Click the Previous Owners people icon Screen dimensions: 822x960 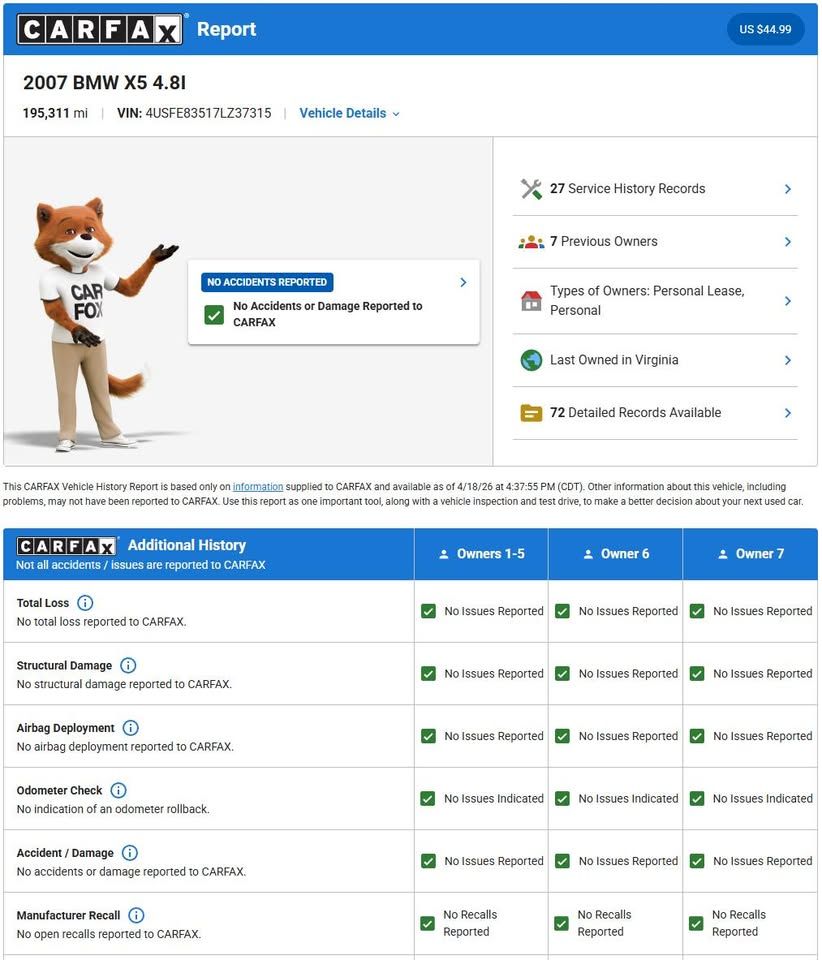[531, 242]
